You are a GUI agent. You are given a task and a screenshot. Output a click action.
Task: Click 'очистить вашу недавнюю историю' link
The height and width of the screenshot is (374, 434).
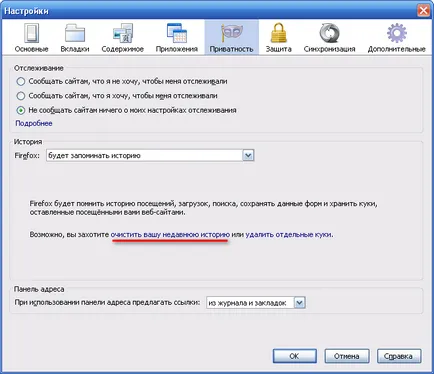click(x=170, y=234)
